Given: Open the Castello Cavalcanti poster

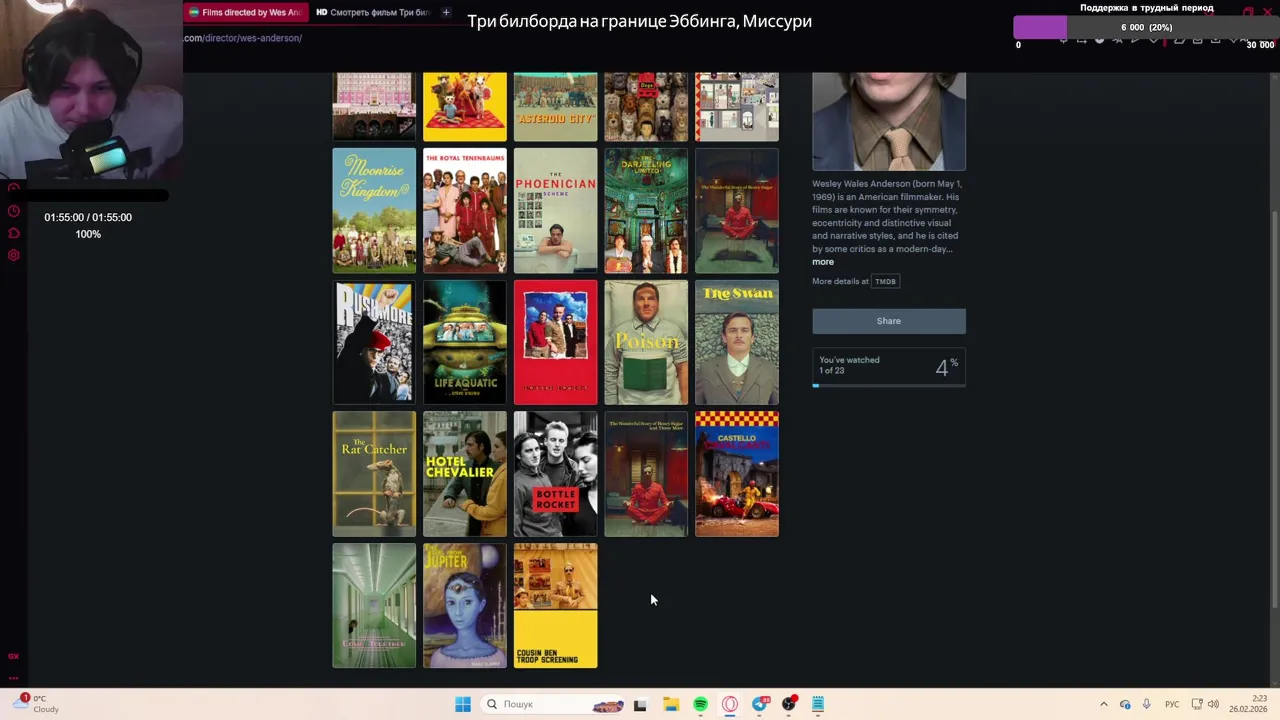Looking at the screenshot, I should 737,474.
